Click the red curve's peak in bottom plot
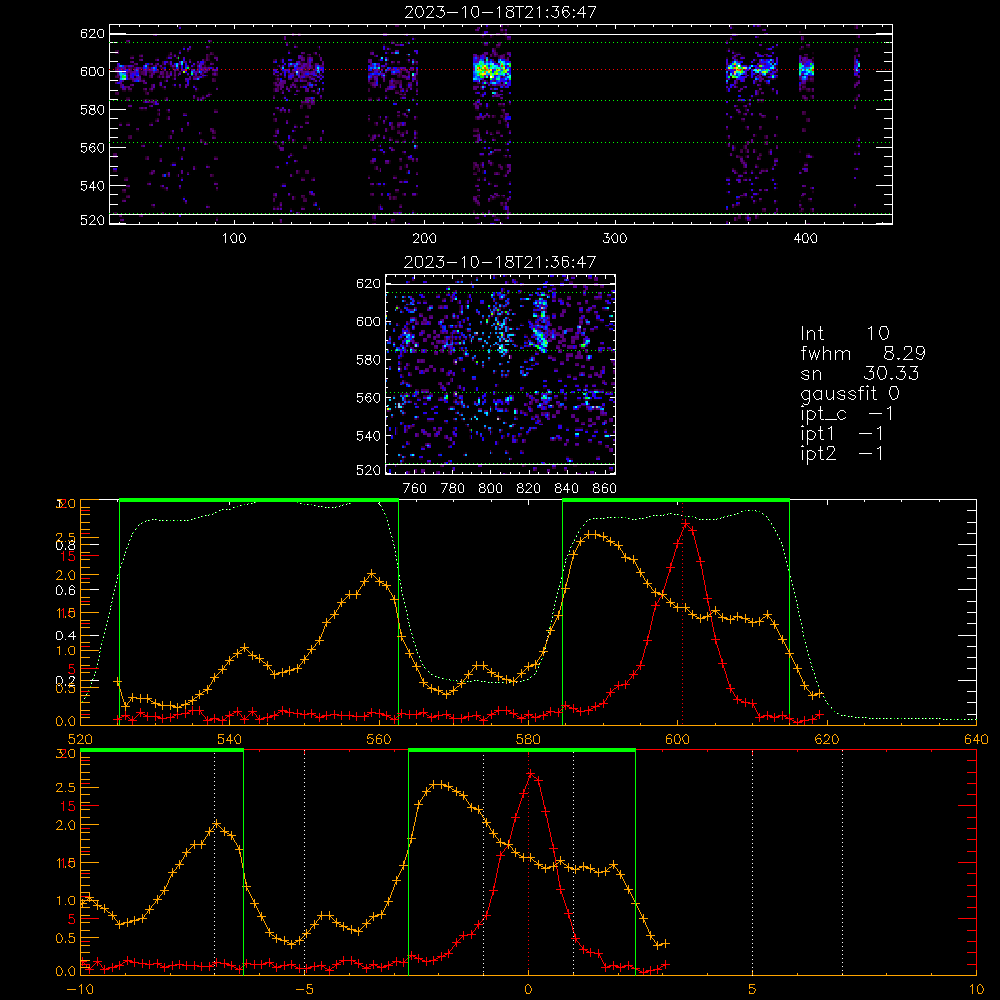 pos(531,773)
